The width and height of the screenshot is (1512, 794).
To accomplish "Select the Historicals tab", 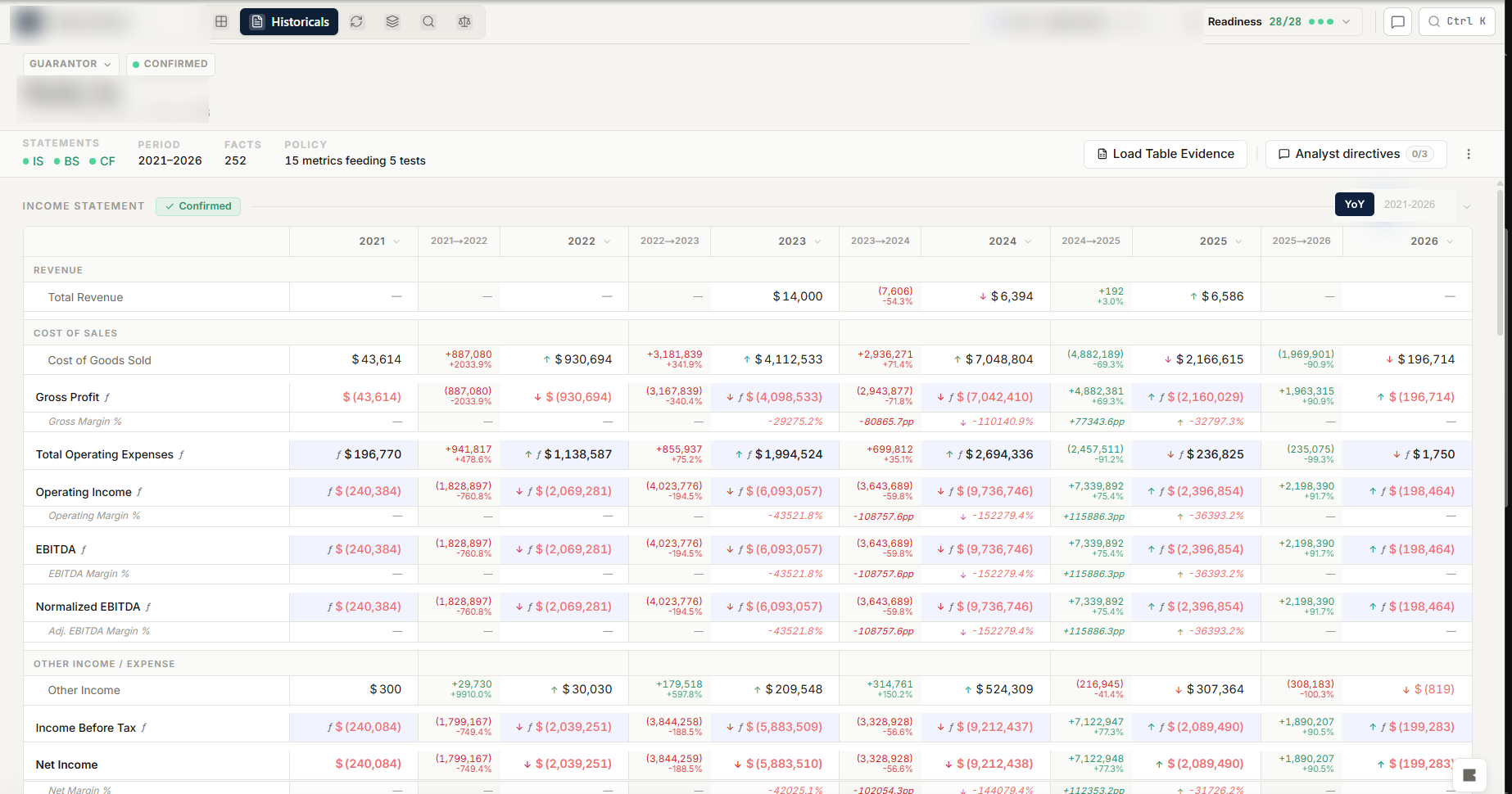I will point(289,22).
